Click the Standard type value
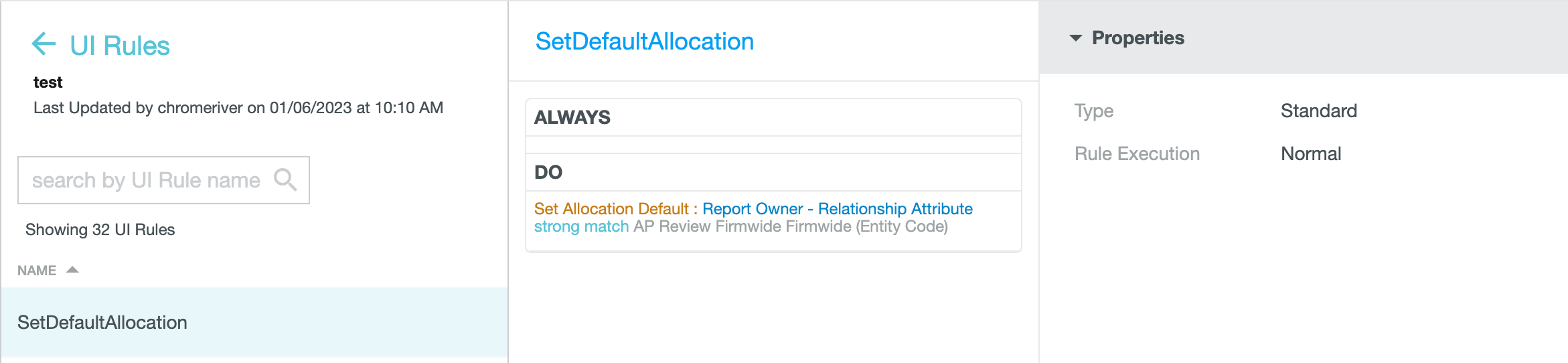1568x363 pixels. pos(1318,111)
